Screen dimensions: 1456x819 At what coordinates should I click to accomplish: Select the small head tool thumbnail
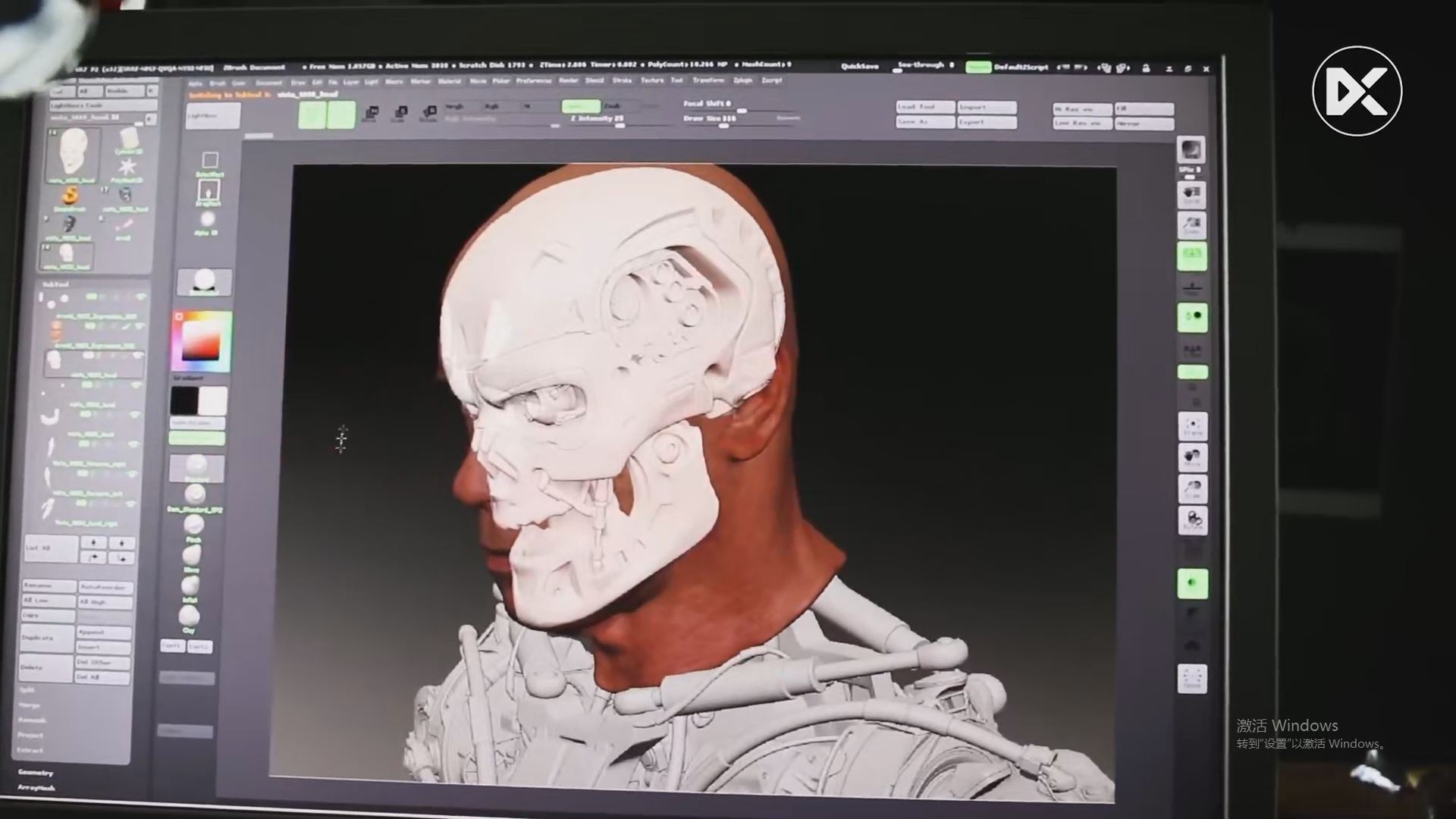pyautogui.click(x=67, y=255)
